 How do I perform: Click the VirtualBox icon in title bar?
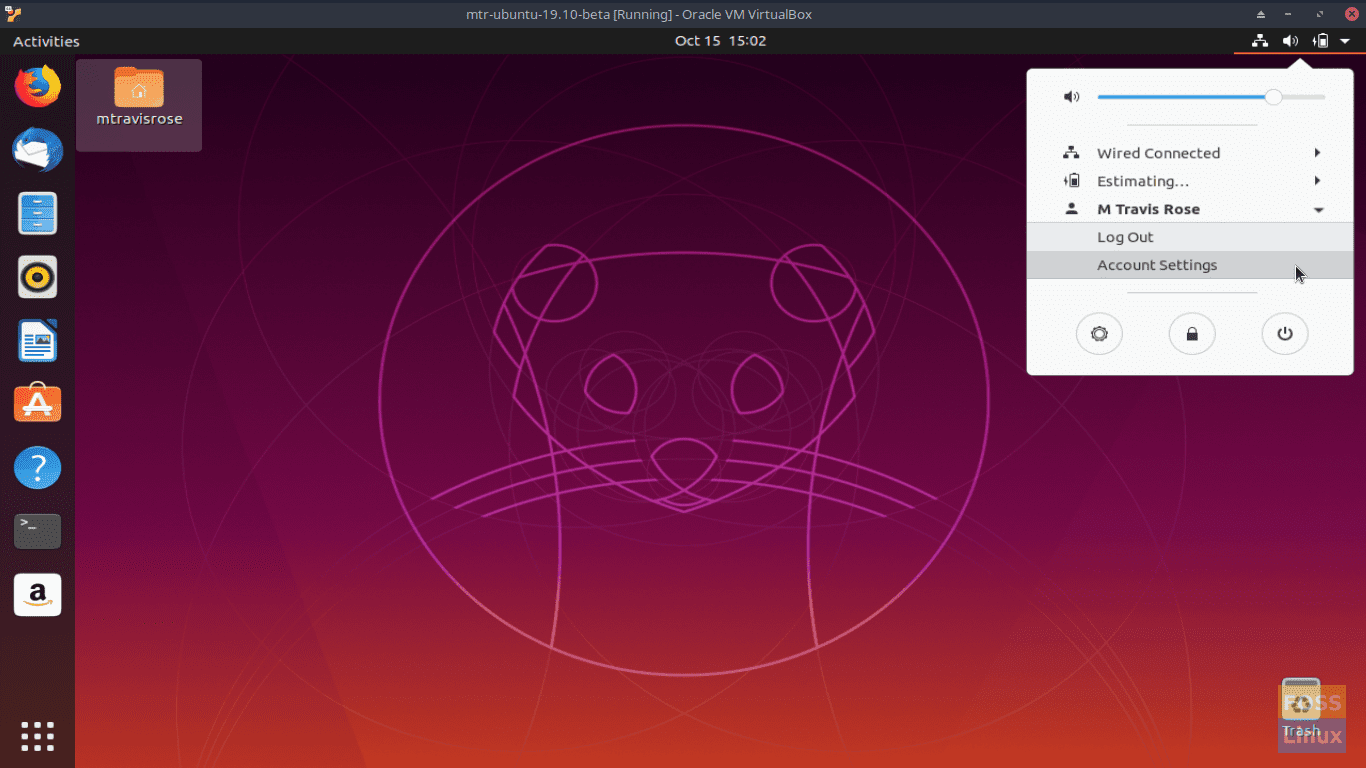(13, 14)
